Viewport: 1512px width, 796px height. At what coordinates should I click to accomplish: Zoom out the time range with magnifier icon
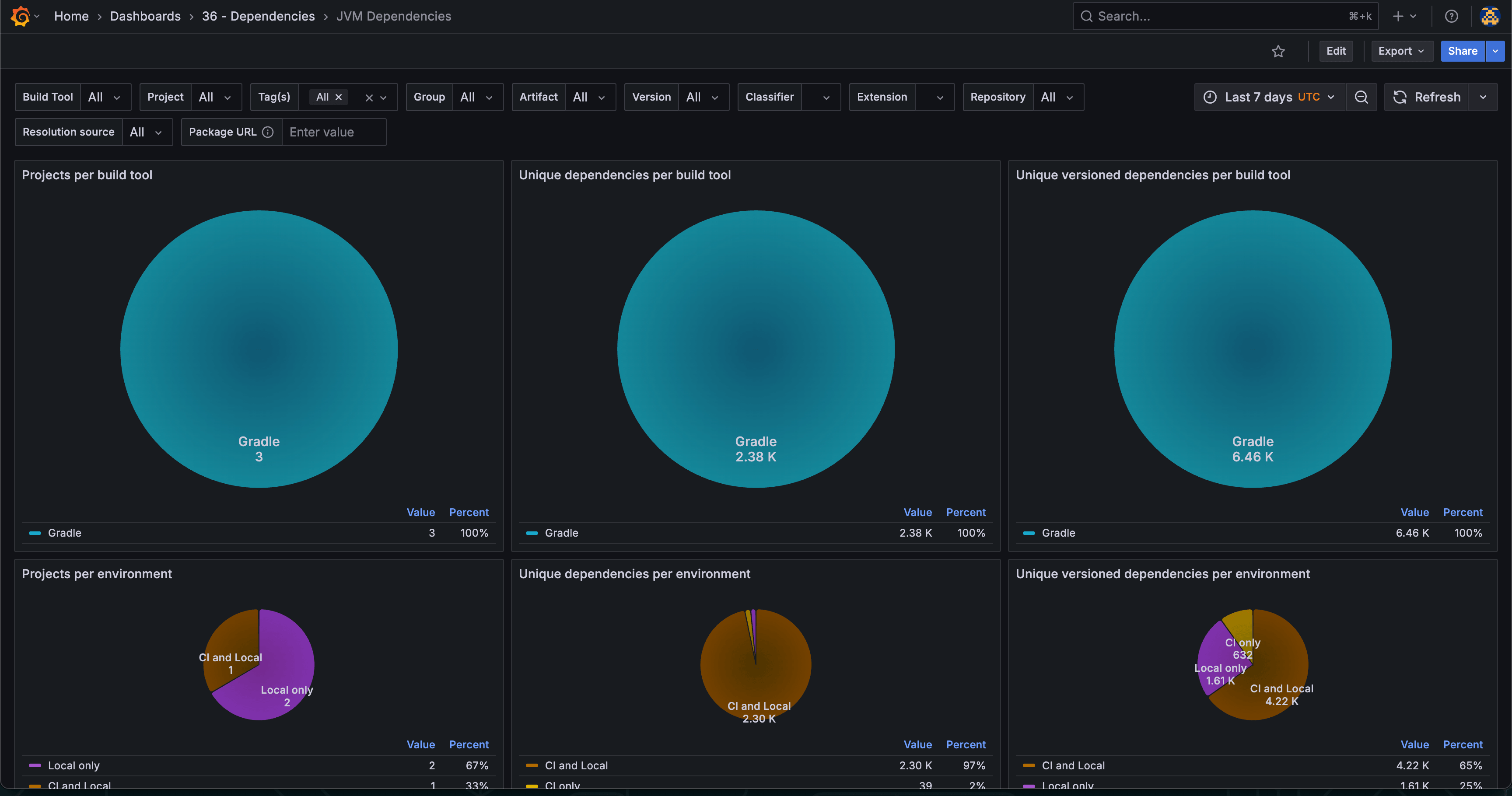coord(1362,97)
